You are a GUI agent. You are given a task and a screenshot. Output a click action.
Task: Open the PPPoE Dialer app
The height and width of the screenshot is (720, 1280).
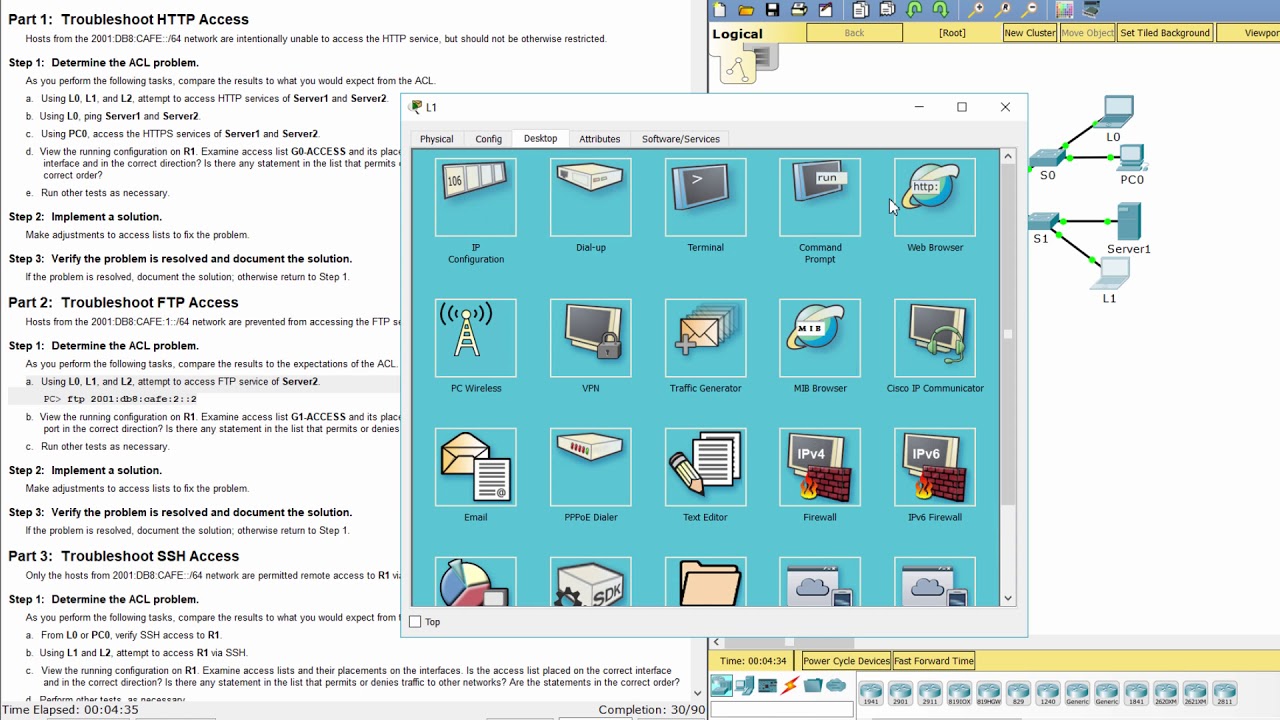(x=591, y=467)
